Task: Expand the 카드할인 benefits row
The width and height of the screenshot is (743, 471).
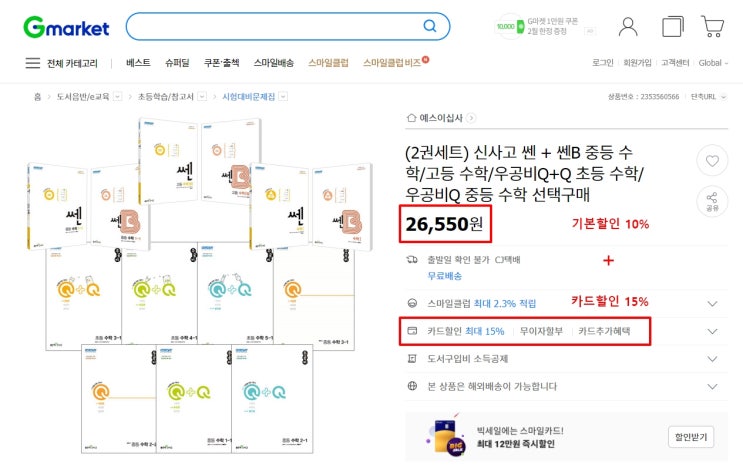Action: coord(712,331)
